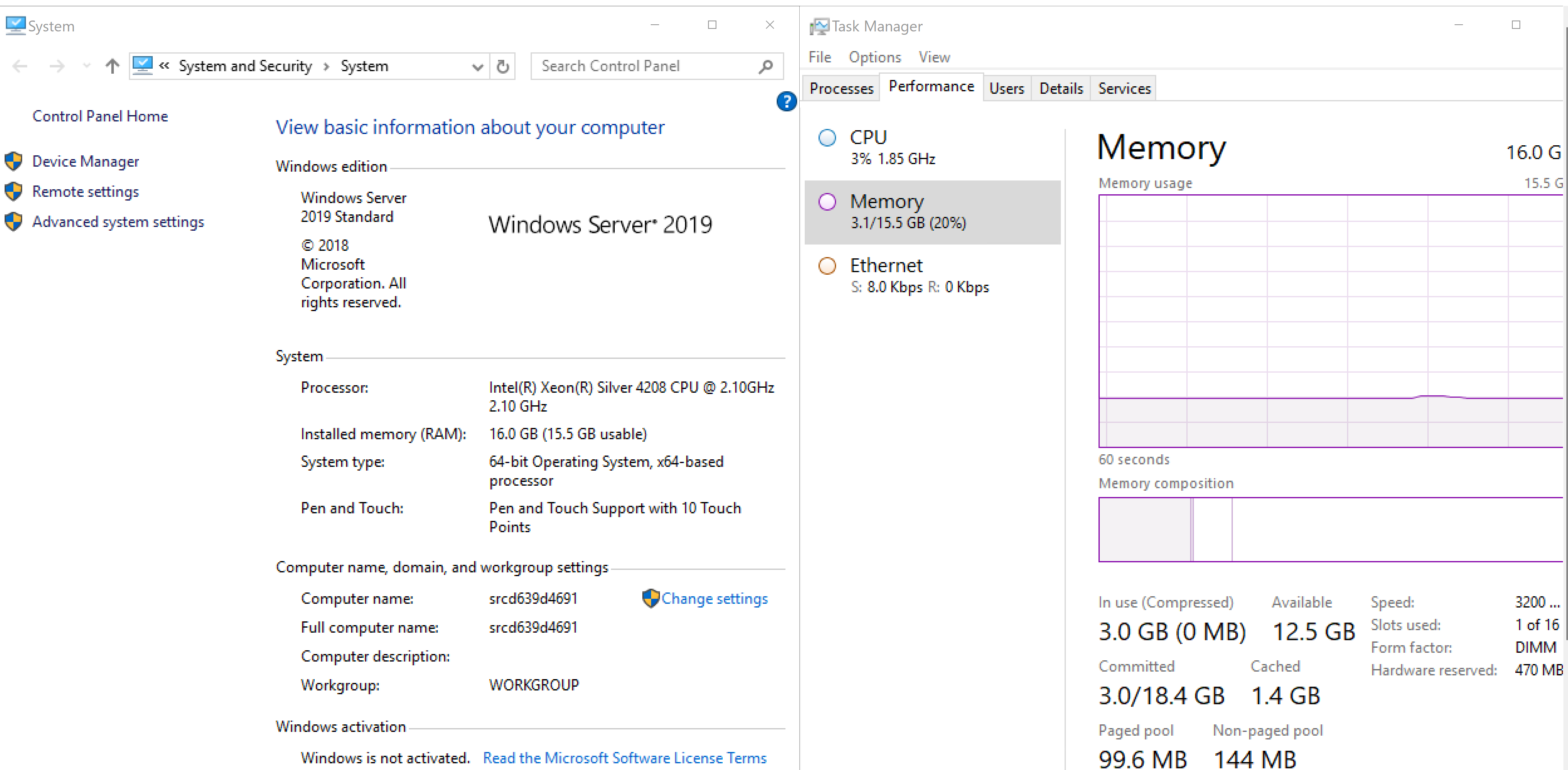Switch to the Processes tab
The width and height of the screenshot is (1568, 770).
841,89
